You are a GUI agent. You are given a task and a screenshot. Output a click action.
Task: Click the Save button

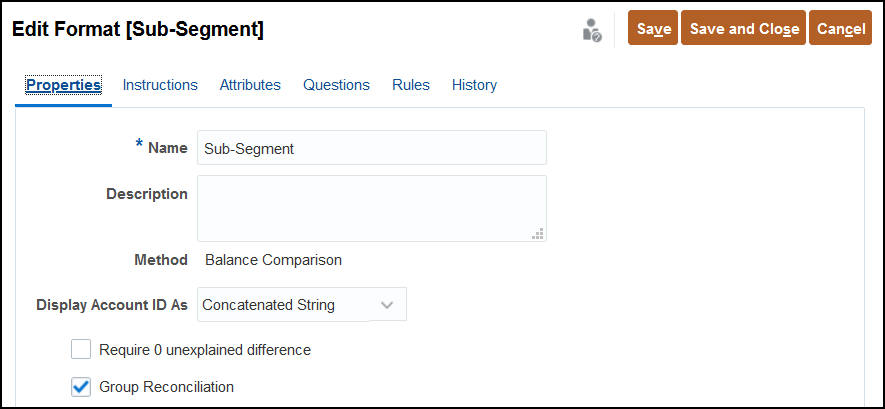point(653,28)
